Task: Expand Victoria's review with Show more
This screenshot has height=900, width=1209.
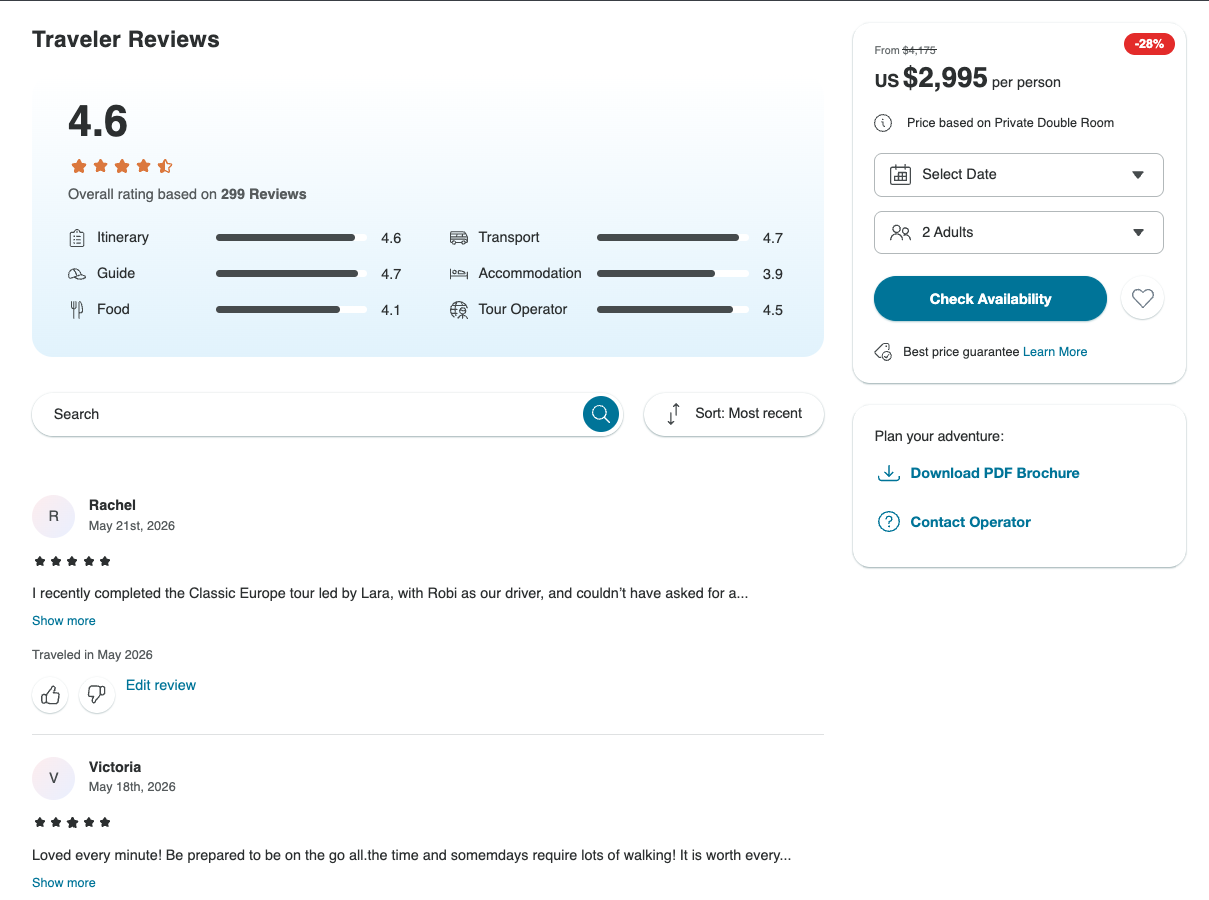Action: point(64,883)
